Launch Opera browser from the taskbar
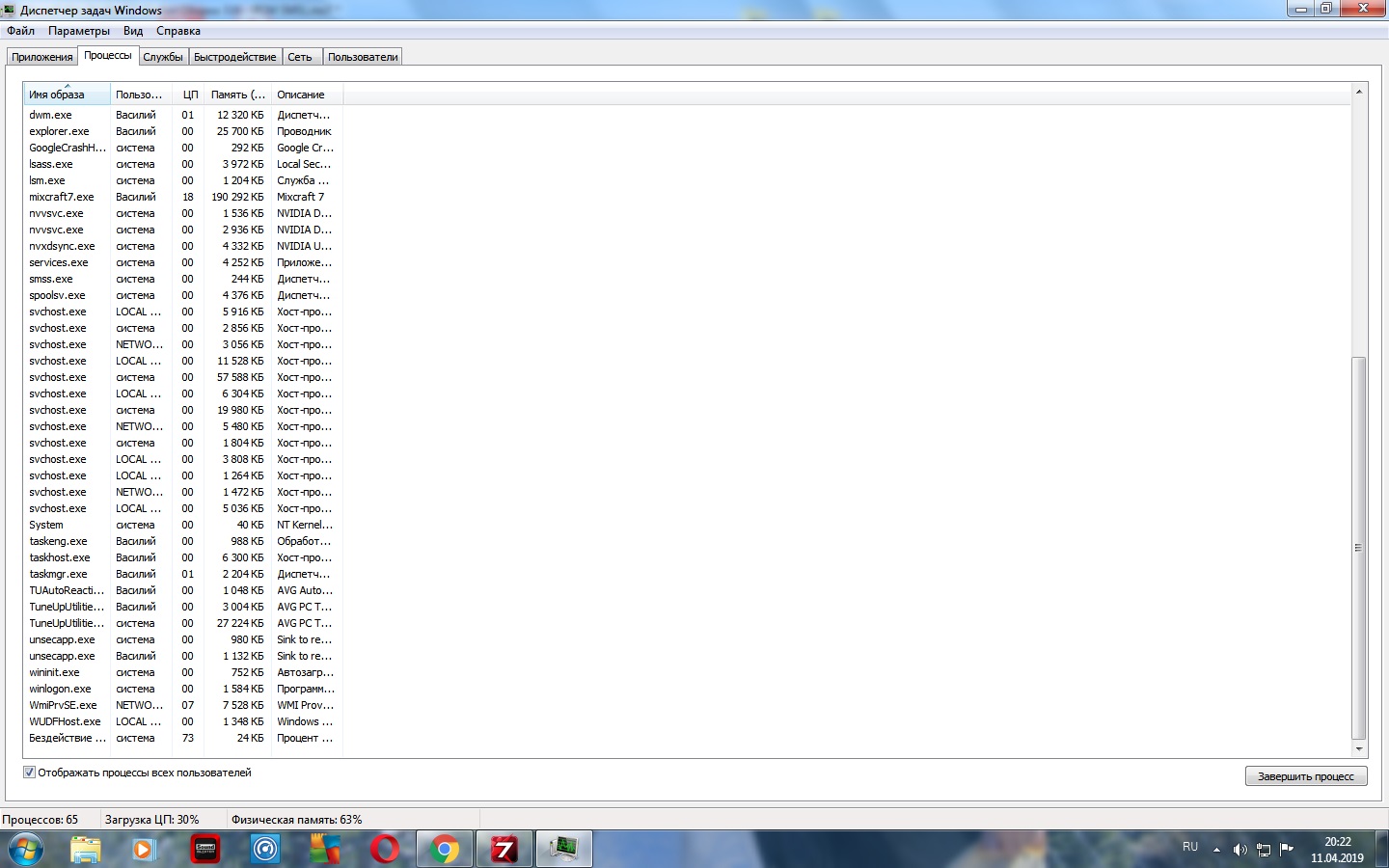 point(384,850)
